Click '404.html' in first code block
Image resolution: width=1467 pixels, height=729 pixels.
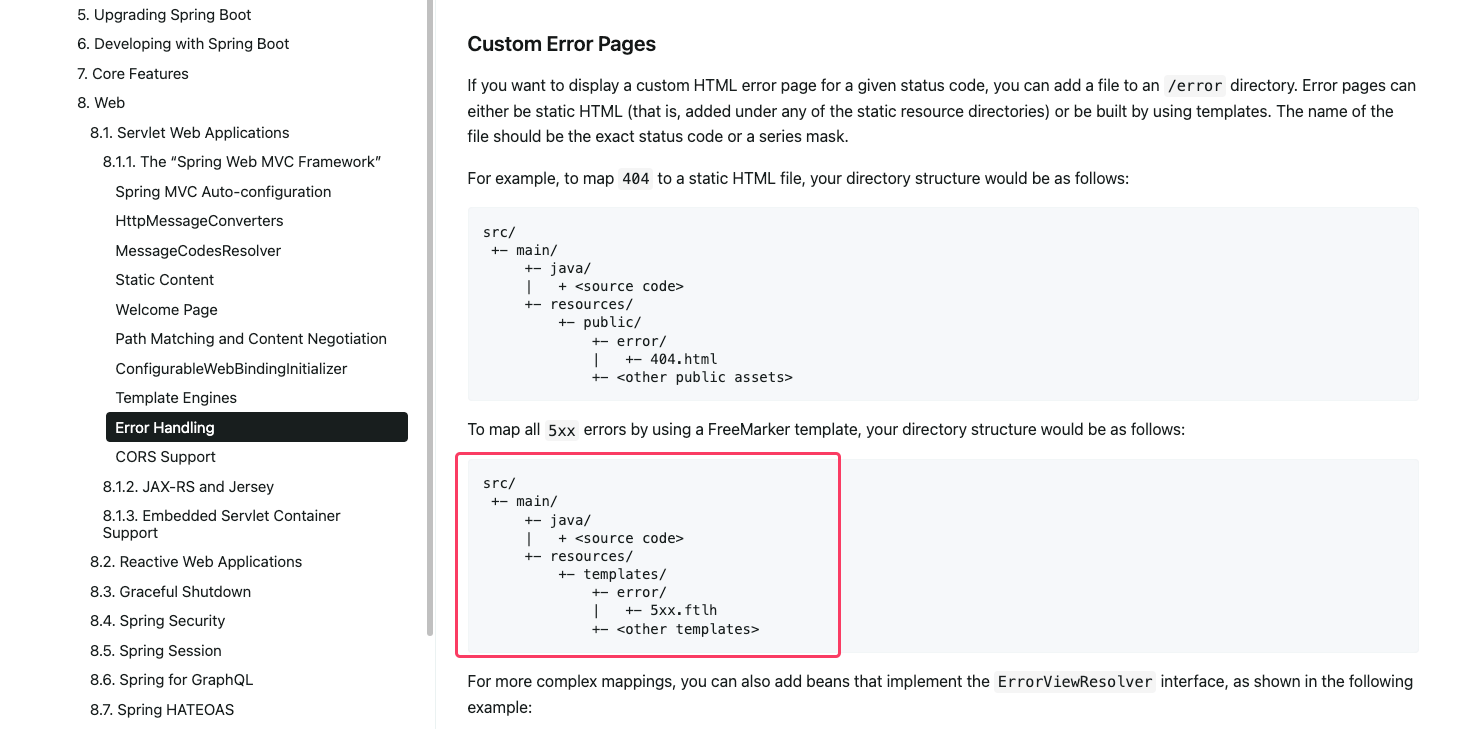(x=684, y=359)
